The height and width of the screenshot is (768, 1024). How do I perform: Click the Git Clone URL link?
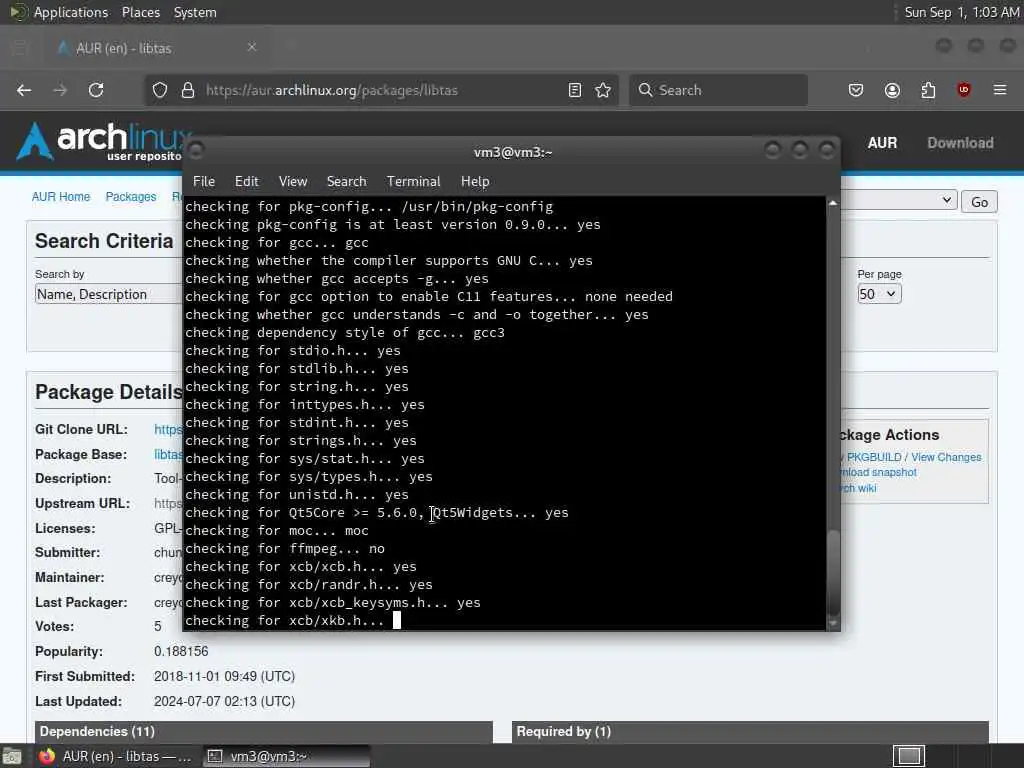point(168,430)
